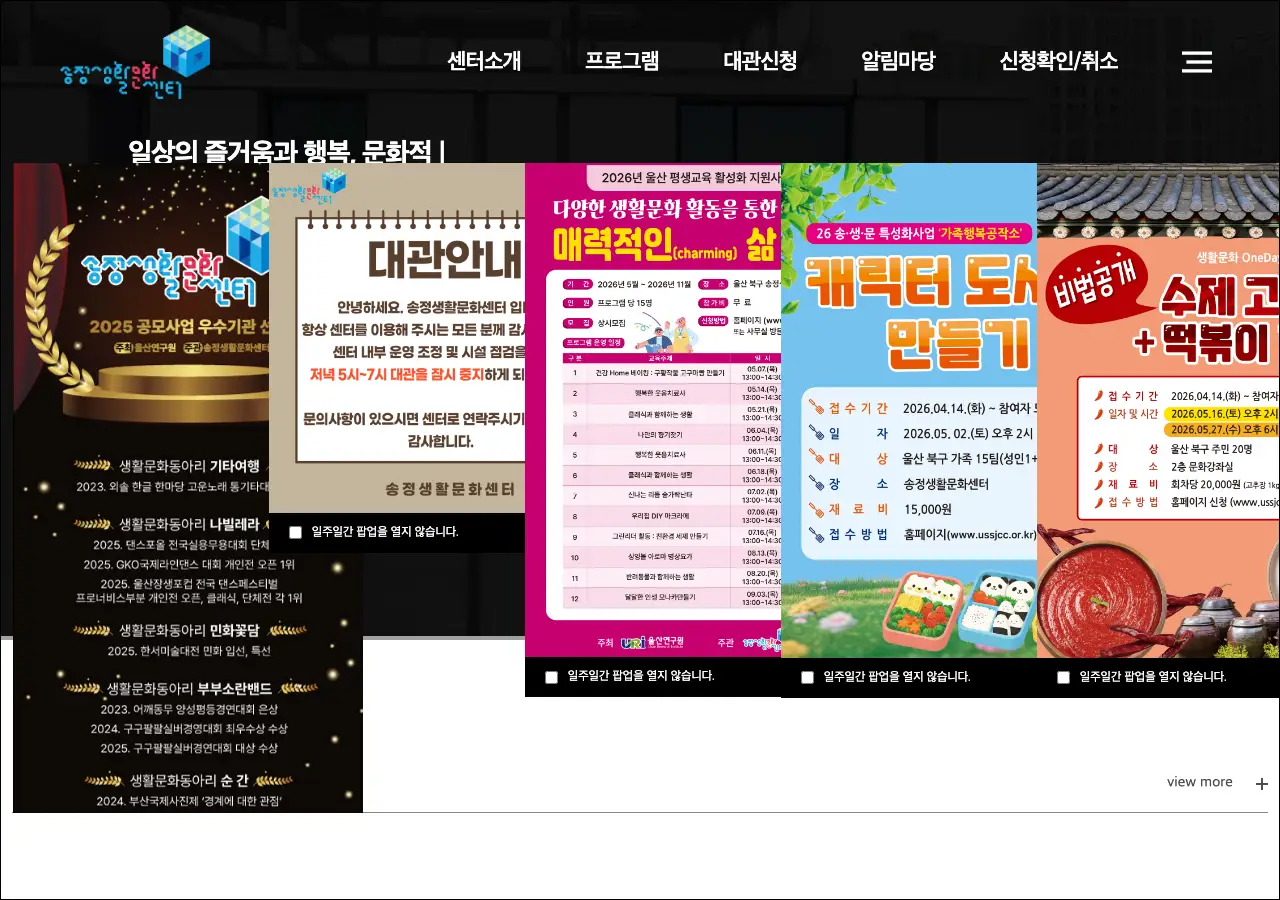Tick the hide-popup checkbox under the pink 매력적인 삶 poster
Screen dimensions: 1280x900
(x=551, y=677)
